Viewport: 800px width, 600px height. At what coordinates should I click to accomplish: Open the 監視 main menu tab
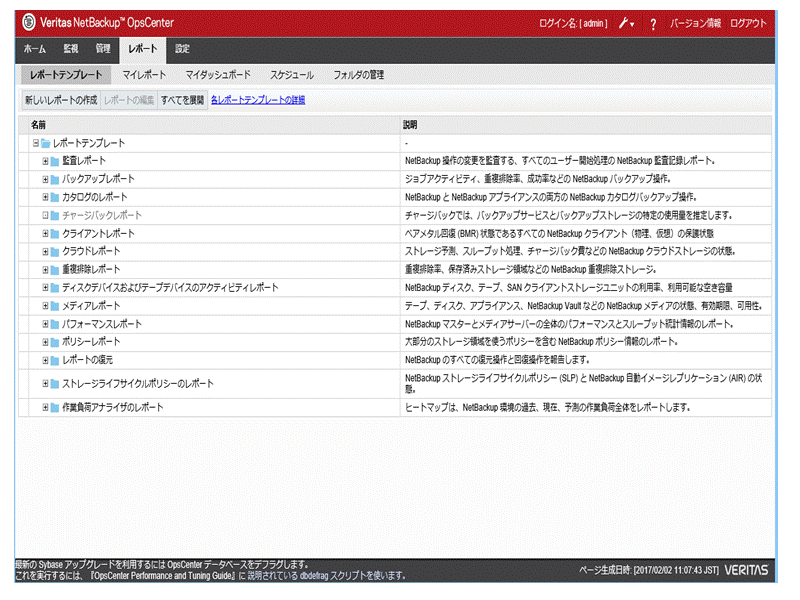coord(70,49)
